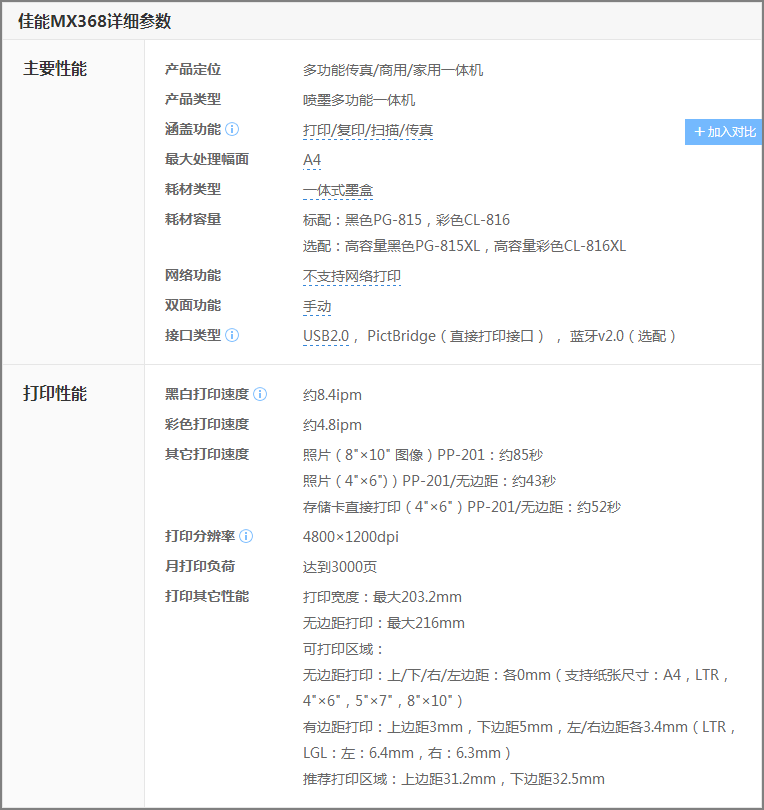Select the 可打印区域： line
Screen dimensions: 764x810
pos(343,649)
